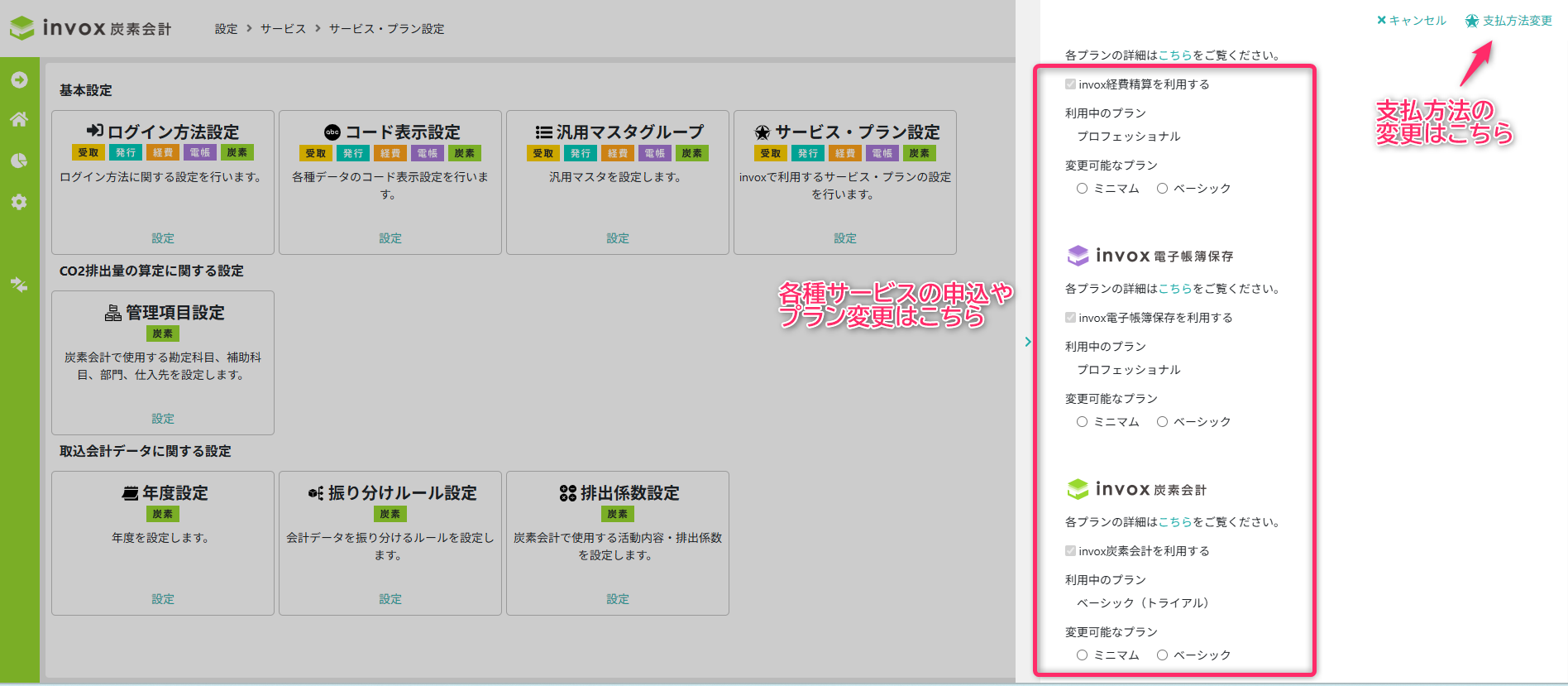Select ミニマム plan for invox経費精算
1568x686 pixels.
click(x=1082, y=189)
